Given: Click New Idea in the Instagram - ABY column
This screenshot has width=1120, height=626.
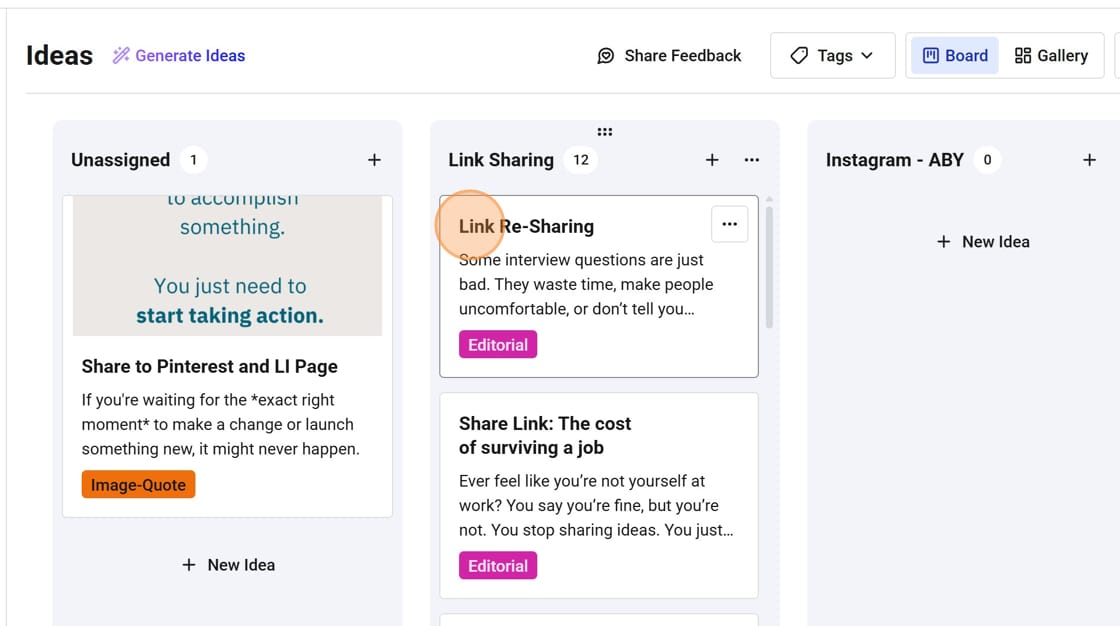Looking at the screenshot, I should coord(983,241).
